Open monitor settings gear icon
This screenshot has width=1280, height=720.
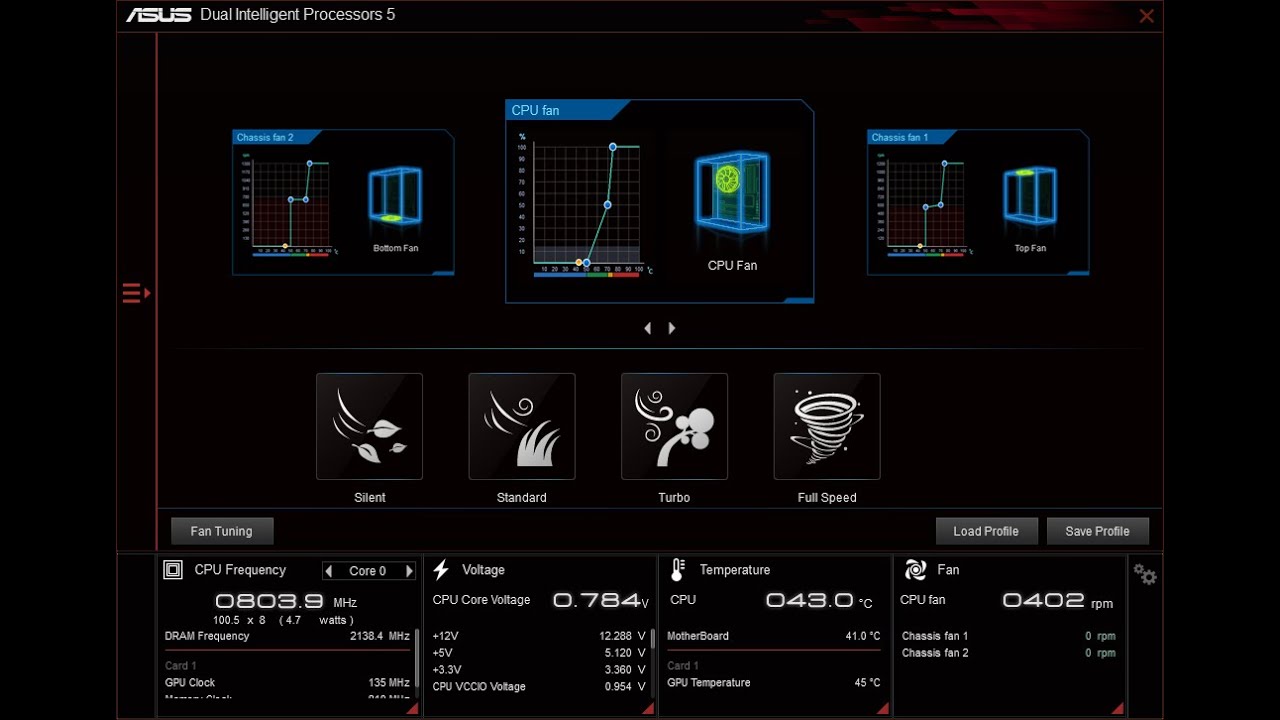tap(1145, 575)
